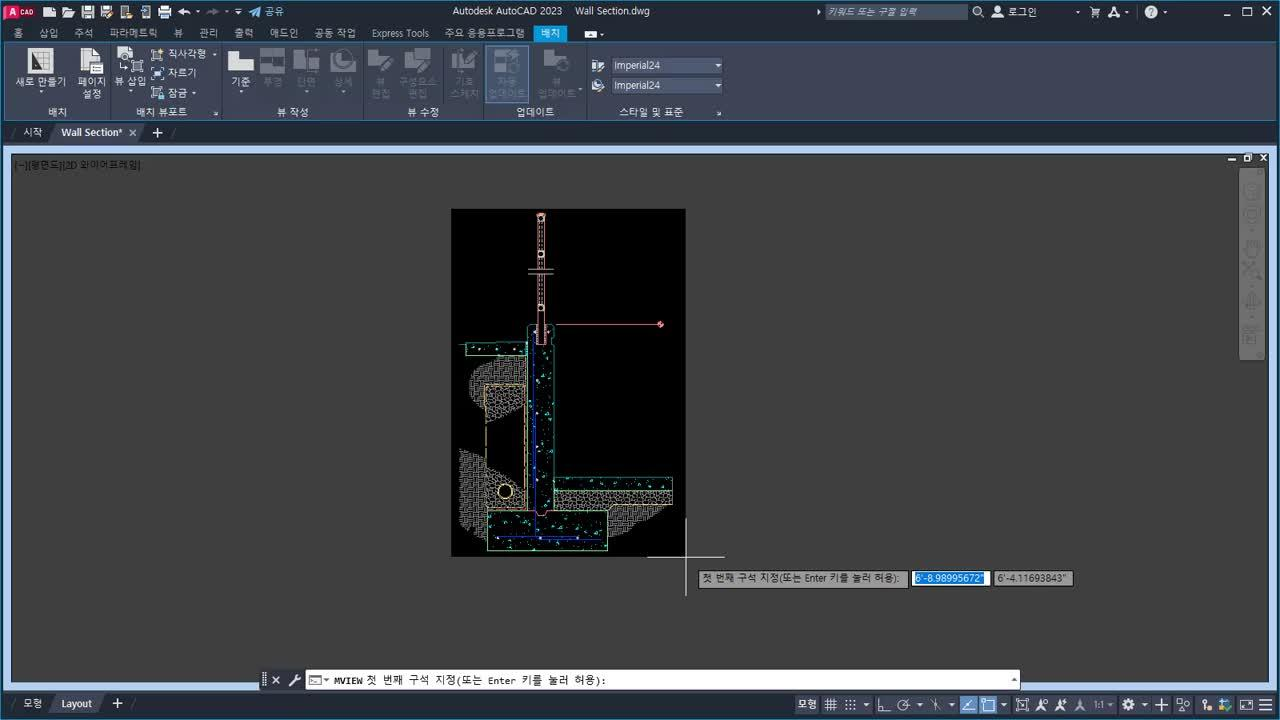Screen dimensions: 1280x720
Task: Click the Customize wrench icon in command line
Action: click(294, 680)
